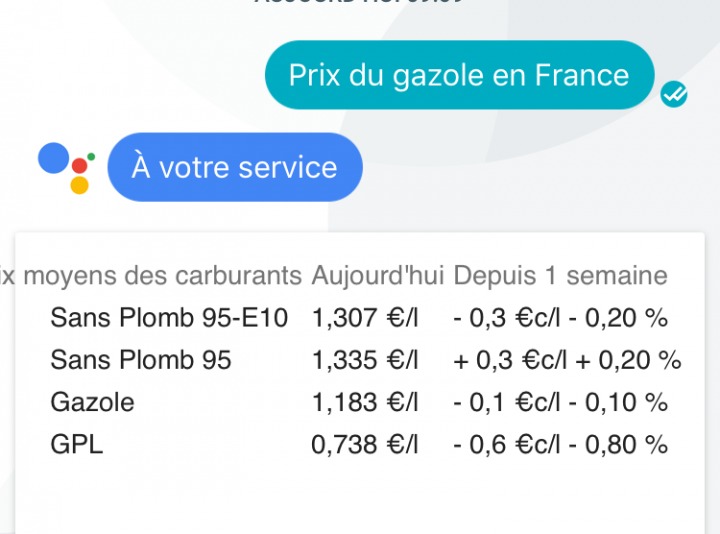Click the 1,307 €/l price value
The width and height of the screenshot is (720, 534).
364,318
